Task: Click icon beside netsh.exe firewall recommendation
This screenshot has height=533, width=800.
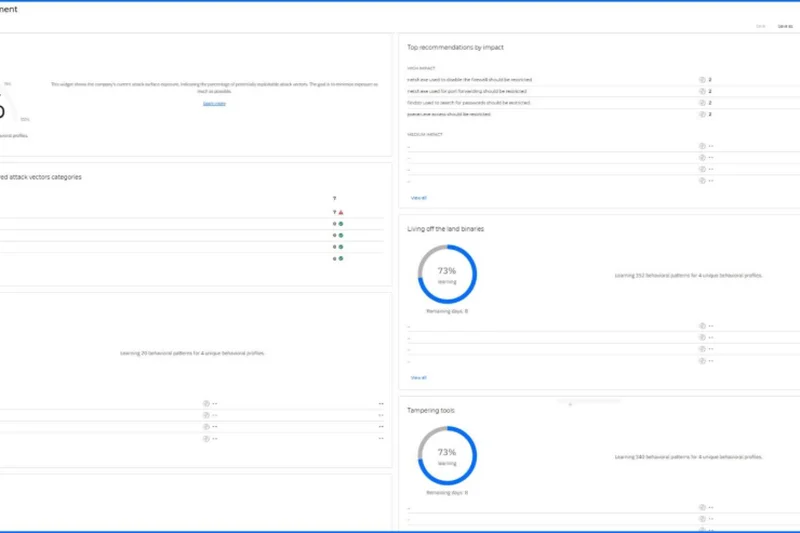Action: [x=702, y=78]
